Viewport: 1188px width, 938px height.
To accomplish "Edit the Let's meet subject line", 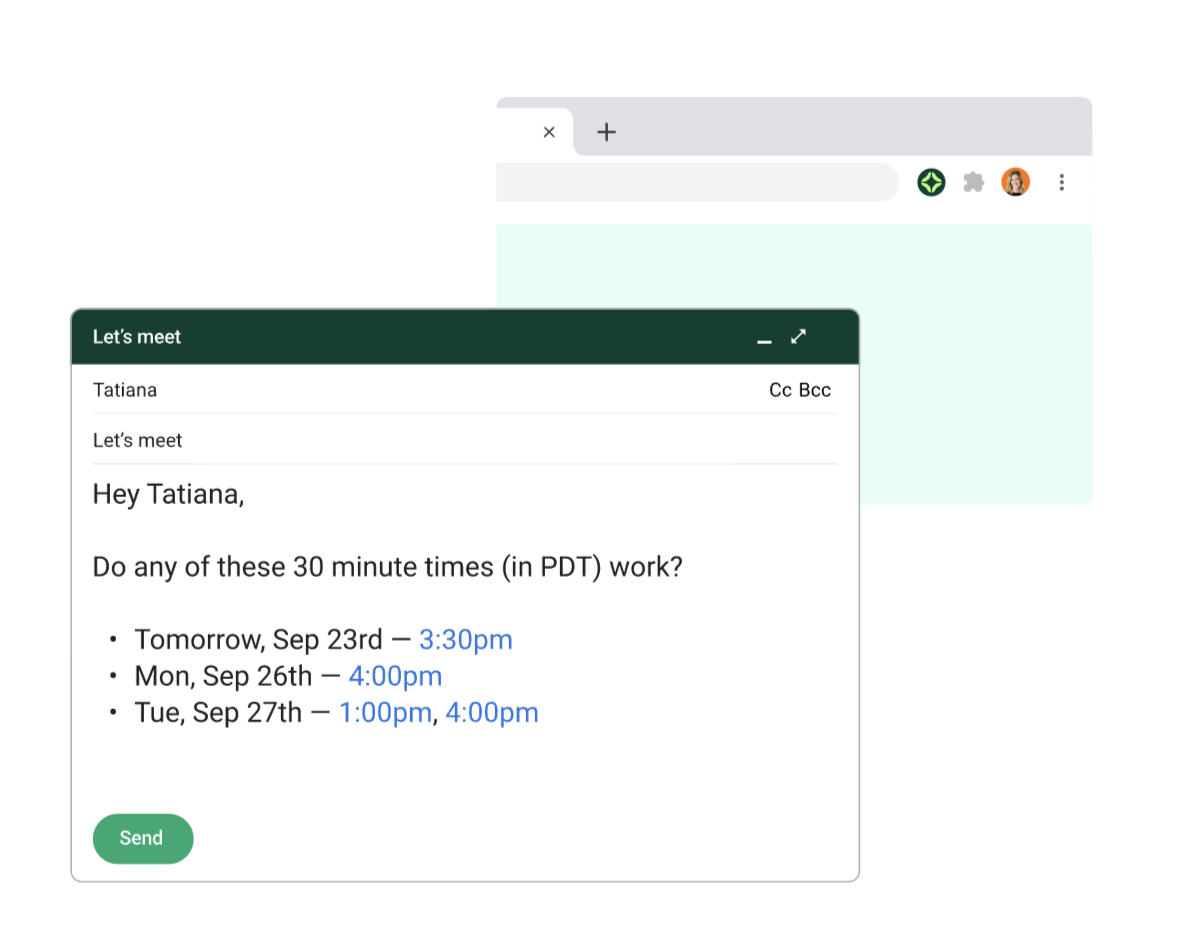I will (400, 440).
